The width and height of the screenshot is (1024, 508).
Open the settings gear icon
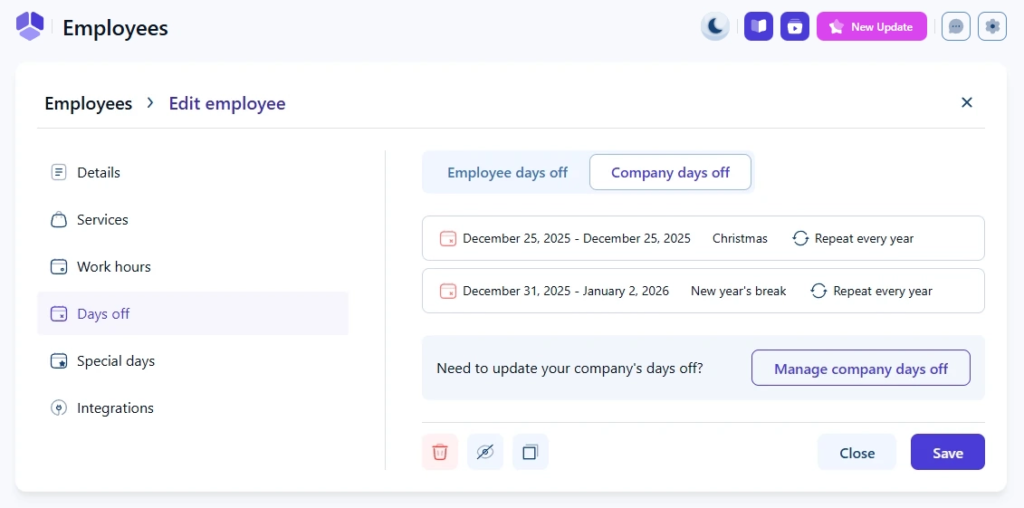992,27
